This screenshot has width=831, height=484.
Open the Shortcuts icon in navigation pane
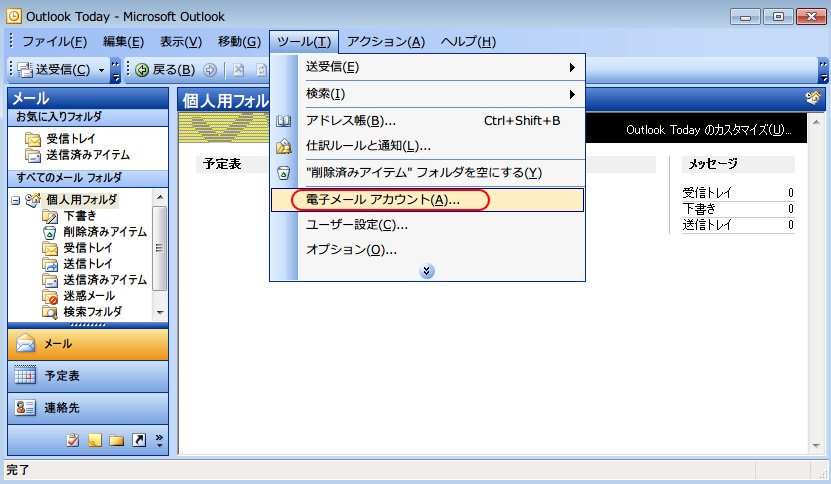[x=139, y=440]
